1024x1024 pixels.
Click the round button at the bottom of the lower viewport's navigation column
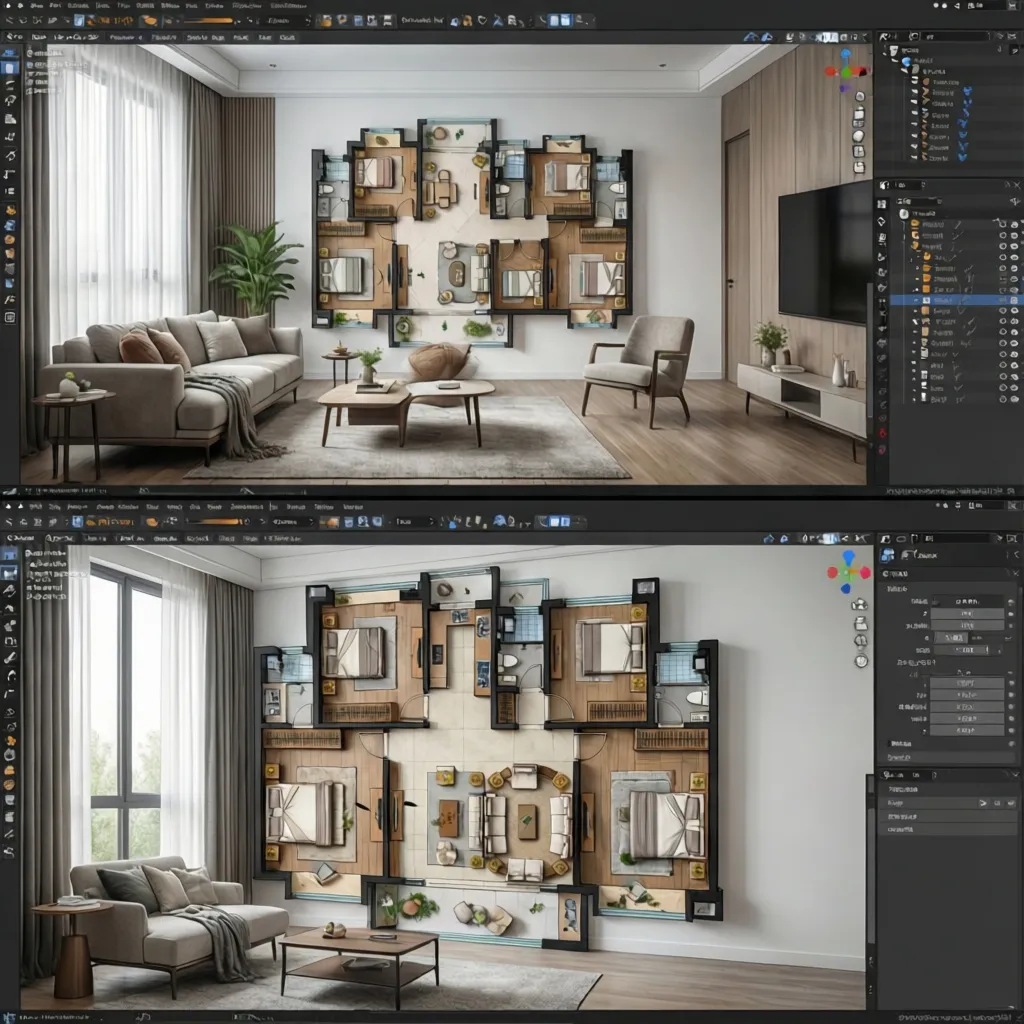pyautogui.click(x=861, y=661)
